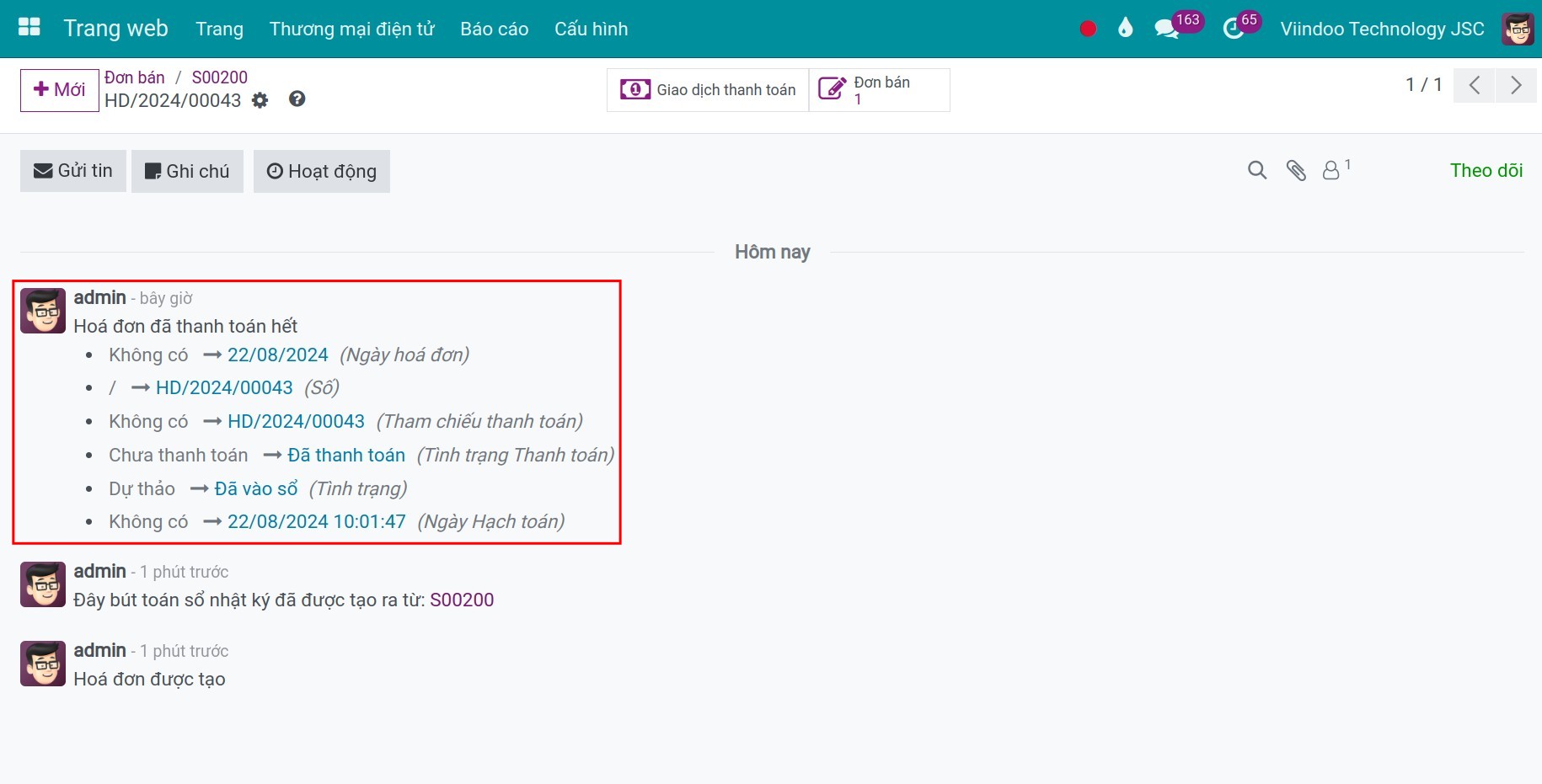Switch company via Viindoo Technology JSC
The image size is (1542, 784).
[1382, 29]
